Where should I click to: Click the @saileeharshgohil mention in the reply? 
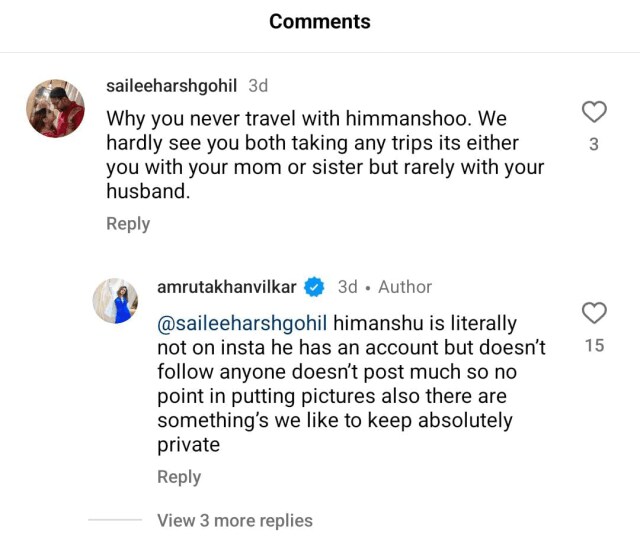(x=242, y=324)
